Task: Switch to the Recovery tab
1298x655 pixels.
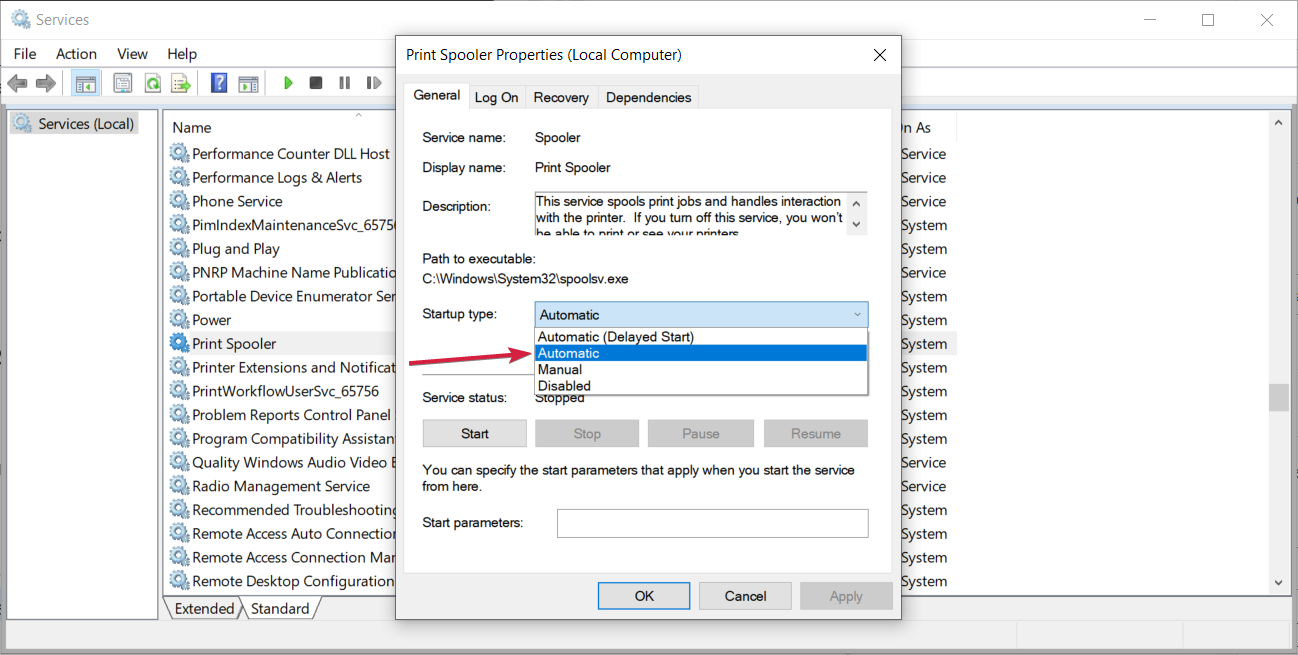Action: pos(561,97)
